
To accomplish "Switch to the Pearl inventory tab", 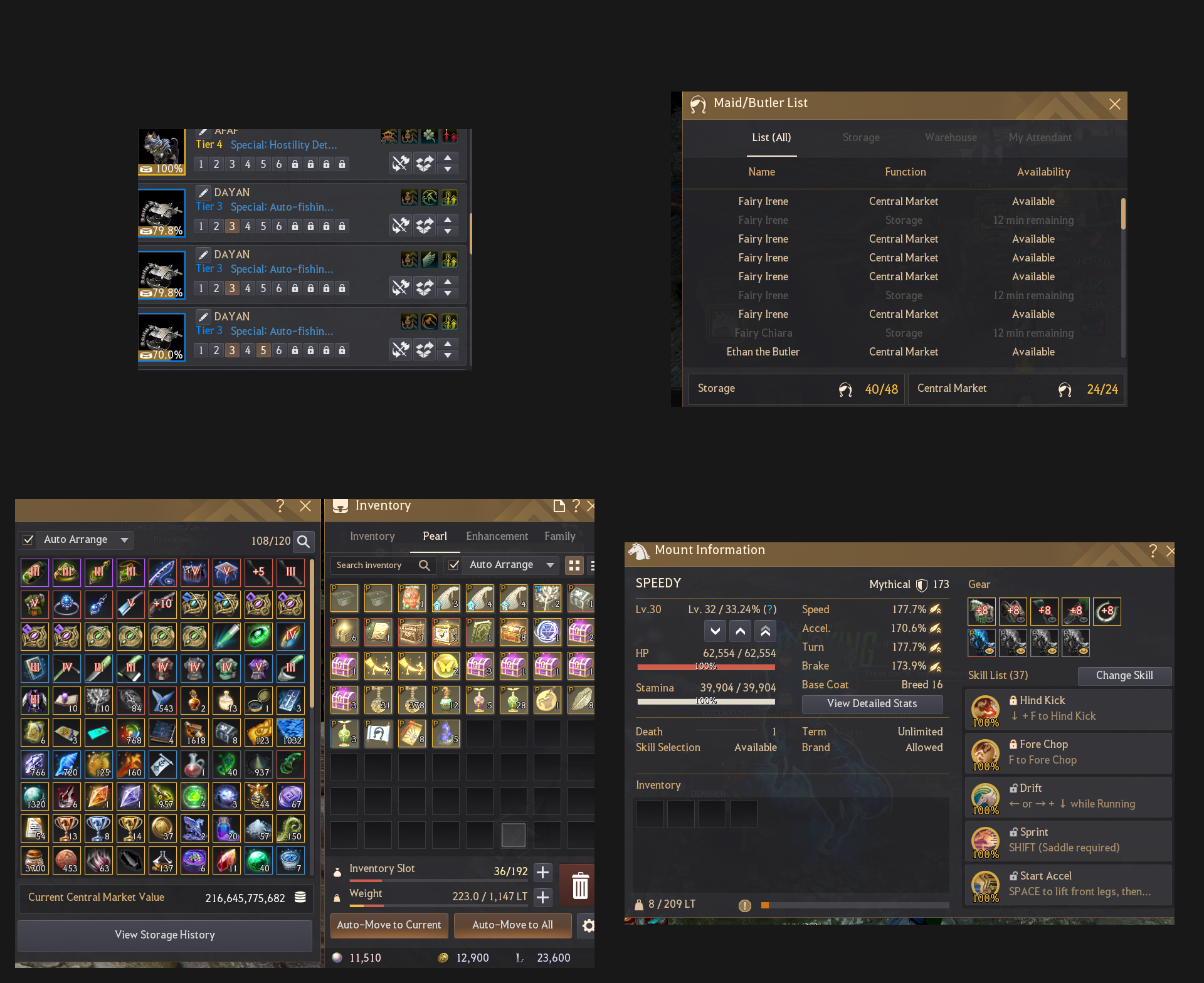I will click(x=435, y=536).
